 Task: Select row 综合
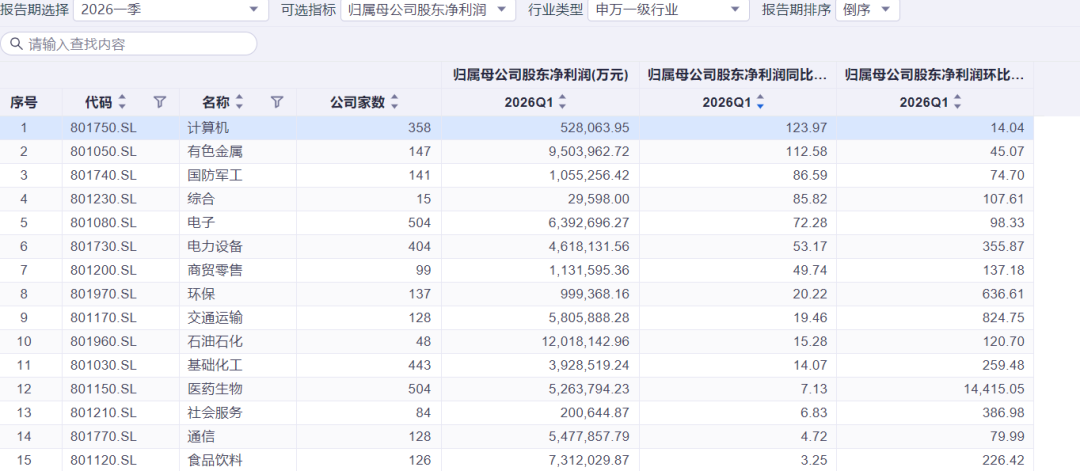point(517,199)
